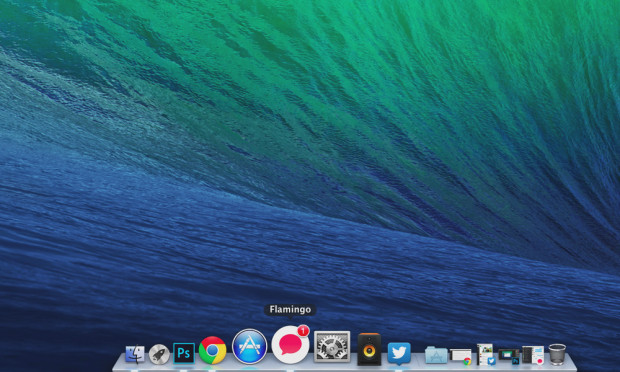
Task: Open the Twitter app in Dock
Action: pos(399,353)
